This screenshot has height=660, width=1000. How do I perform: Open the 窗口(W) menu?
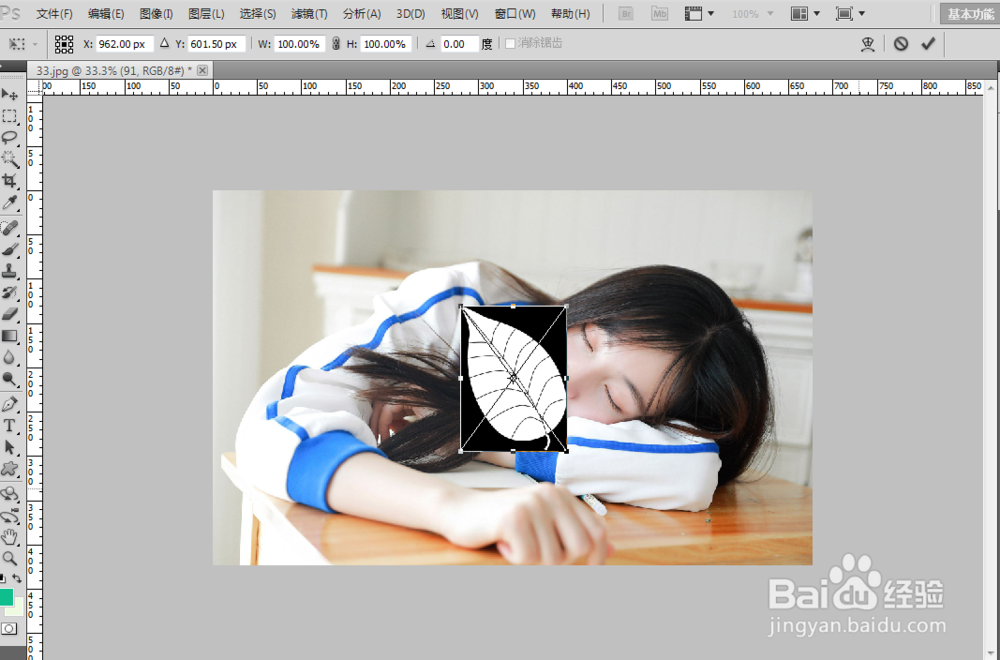[515, 13]
